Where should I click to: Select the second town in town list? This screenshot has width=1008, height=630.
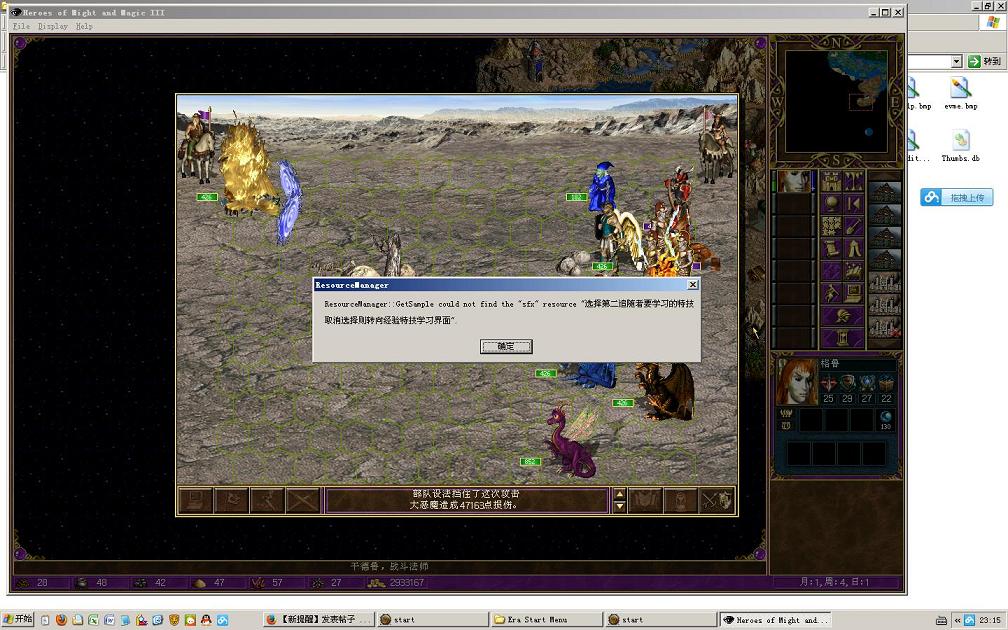coord(885,215)
